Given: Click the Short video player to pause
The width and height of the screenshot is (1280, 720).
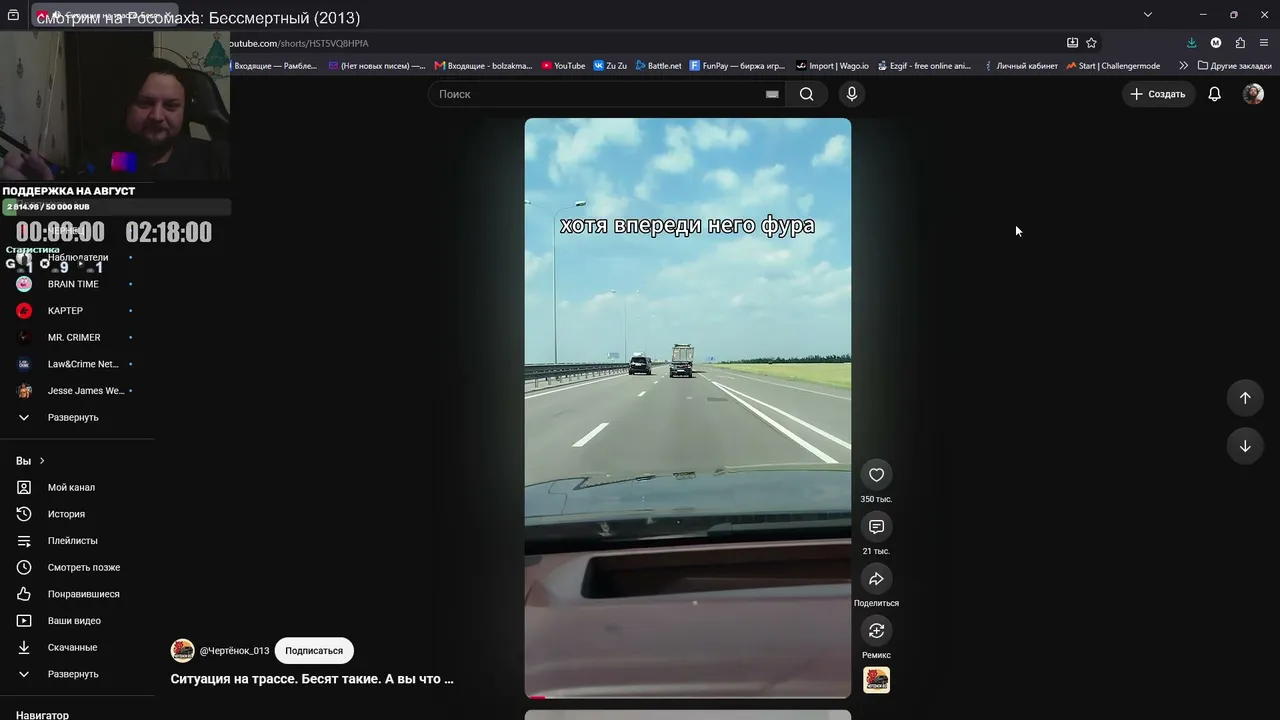Looking at the screenshot, I should click(x=688, y=408).
